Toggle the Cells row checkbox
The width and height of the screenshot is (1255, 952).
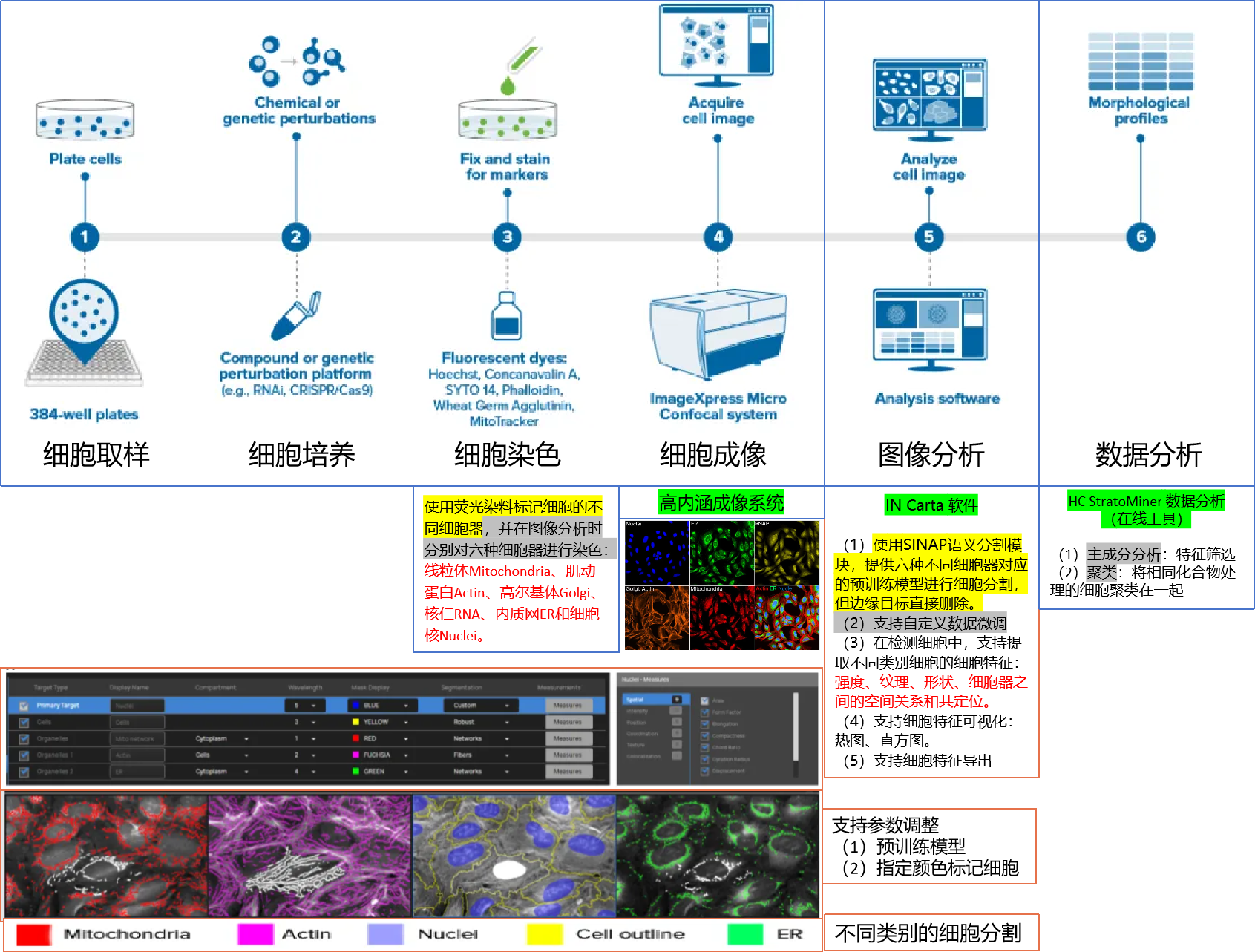24,722
